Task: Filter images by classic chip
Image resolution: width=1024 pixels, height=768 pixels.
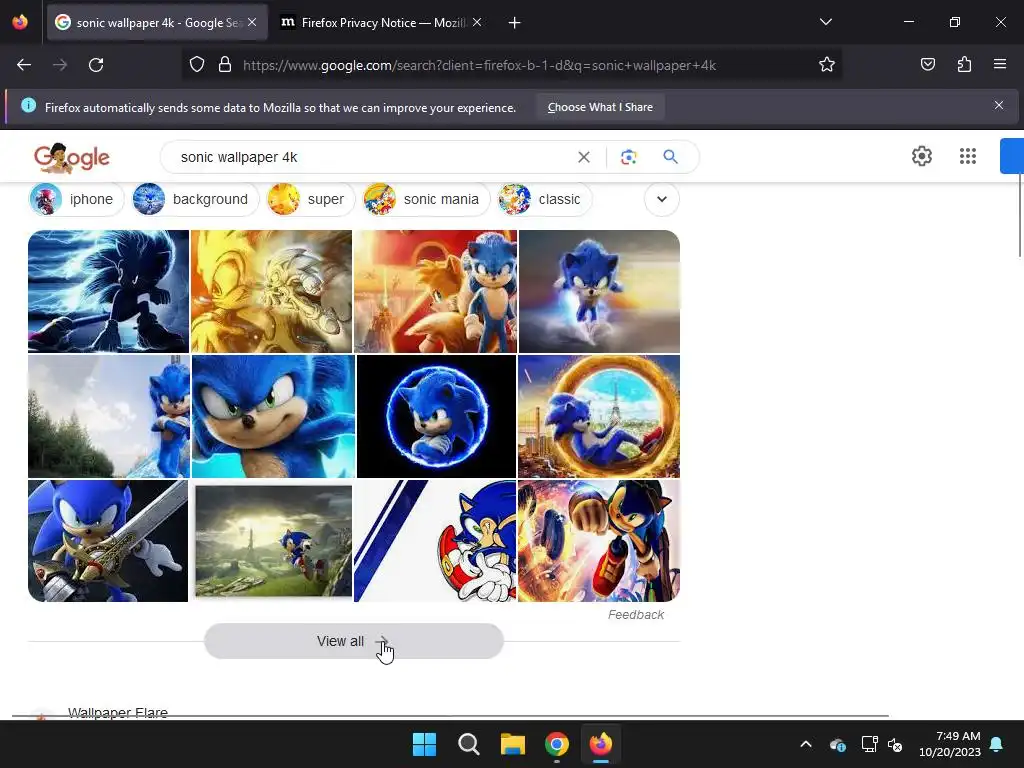Action: (x=544, y=199)
